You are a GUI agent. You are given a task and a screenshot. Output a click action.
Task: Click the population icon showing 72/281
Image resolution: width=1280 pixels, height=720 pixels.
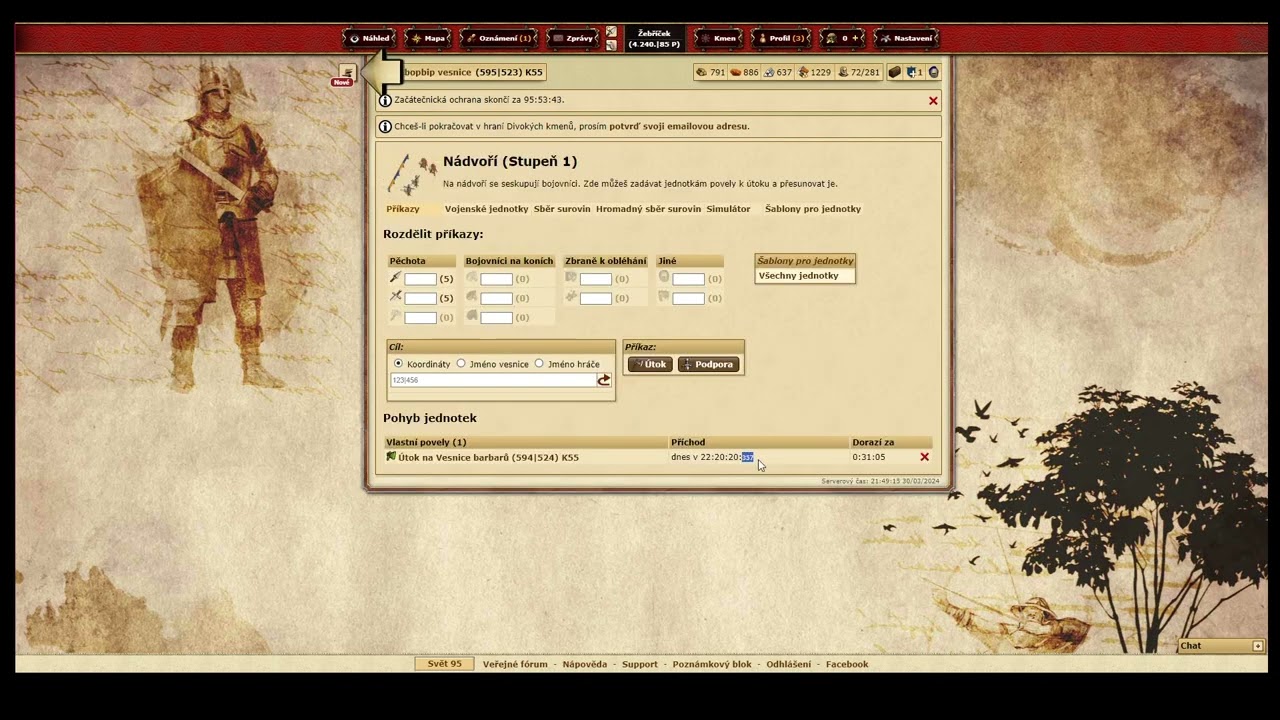(843, 72)
